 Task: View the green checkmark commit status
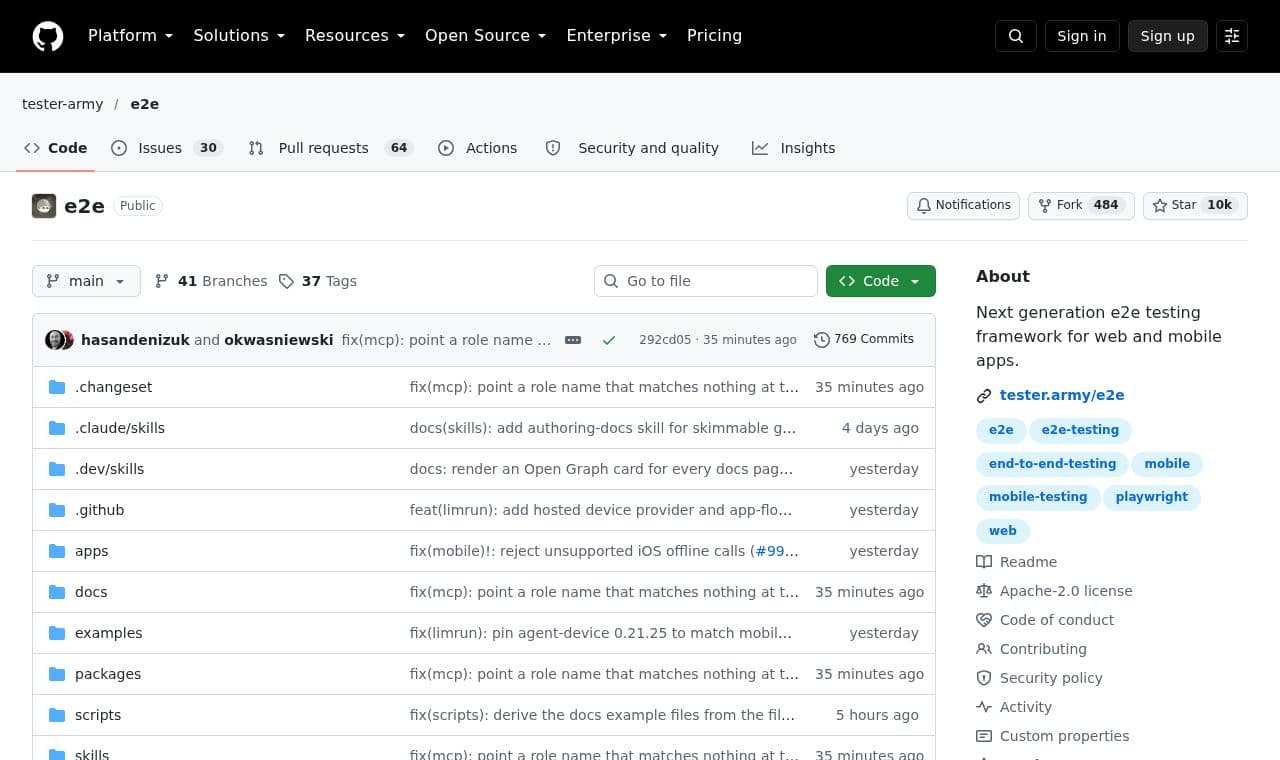(x=609, y=340)
